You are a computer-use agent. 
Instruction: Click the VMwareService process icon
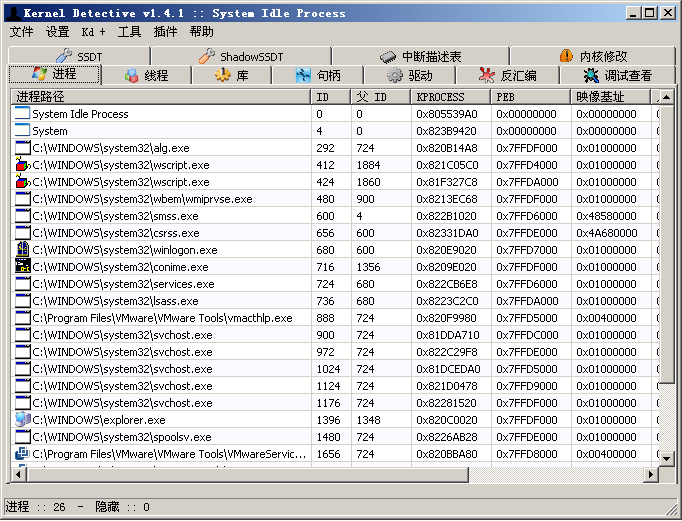[x=23, y=454]
